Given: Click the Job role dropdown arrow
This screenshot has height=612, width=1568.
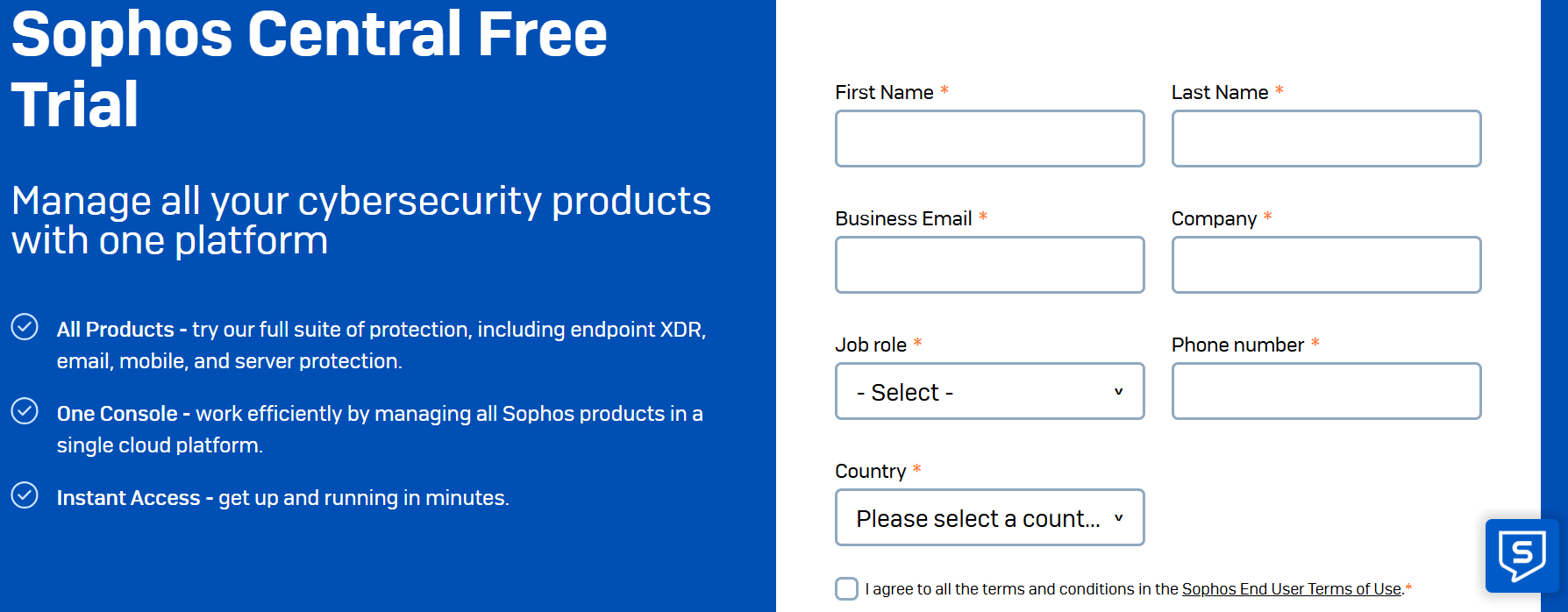Looking at the screenshot, I should (1118, 391).
